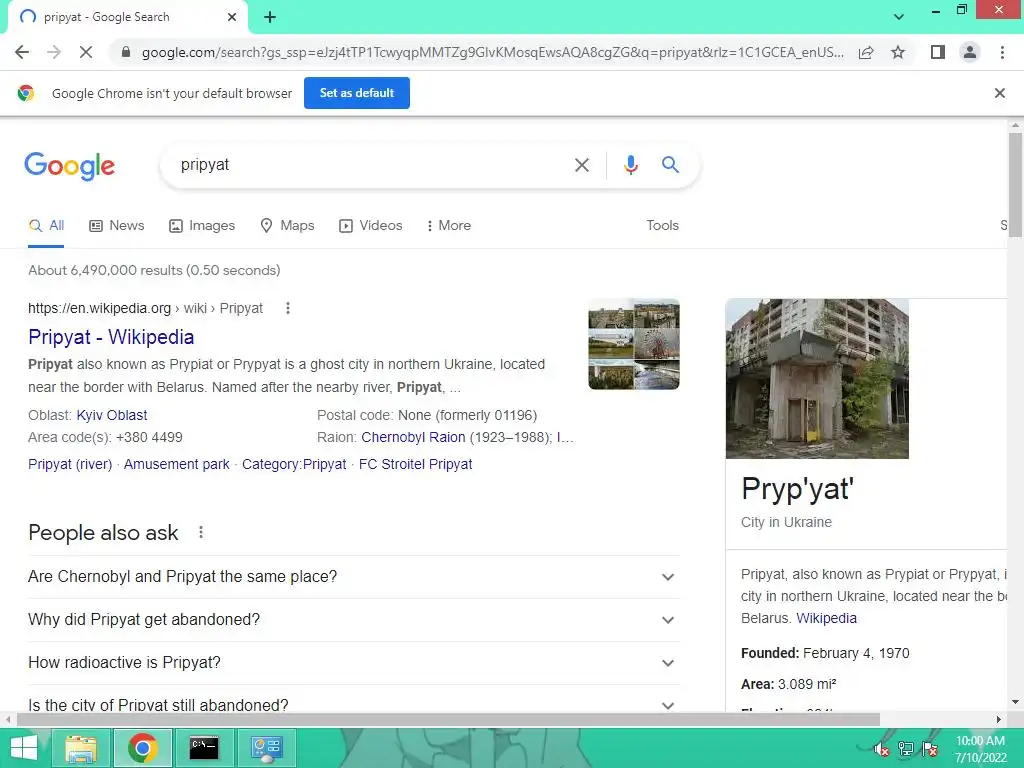Open the Control Panel taskbar icon
This screenshot has height=768, width=1024.
tap(266, 748)
